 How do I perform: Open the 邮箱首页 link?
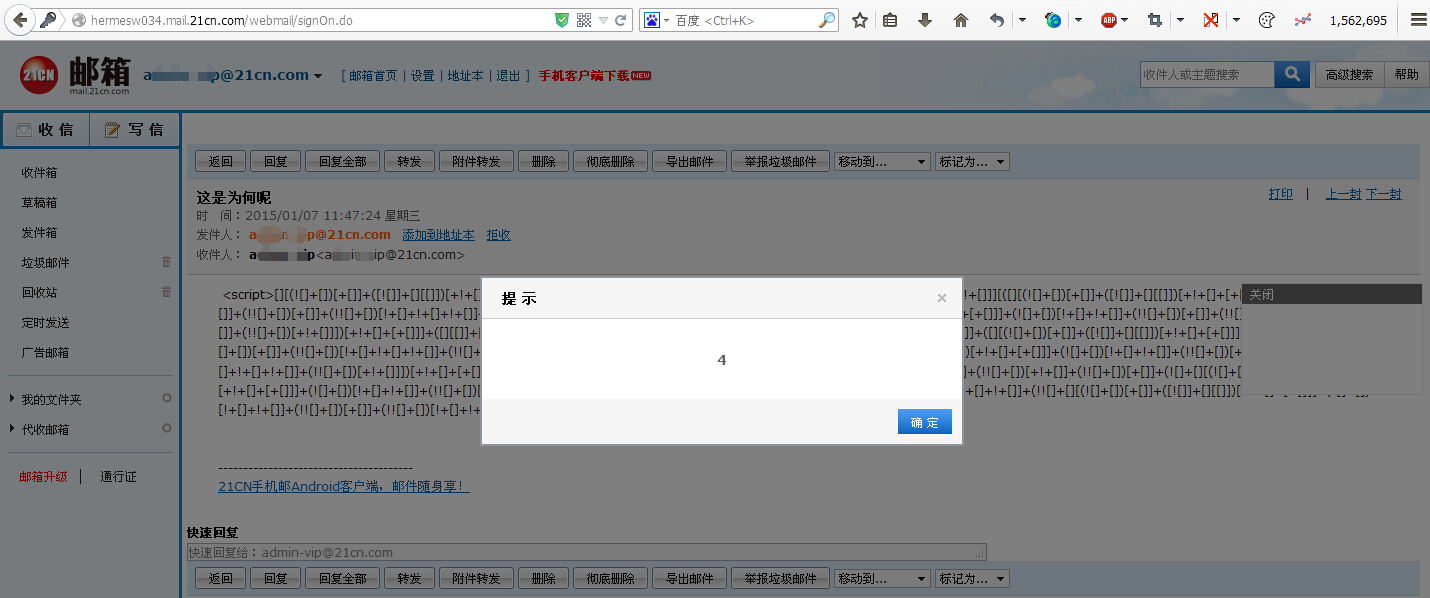(373, 76)
